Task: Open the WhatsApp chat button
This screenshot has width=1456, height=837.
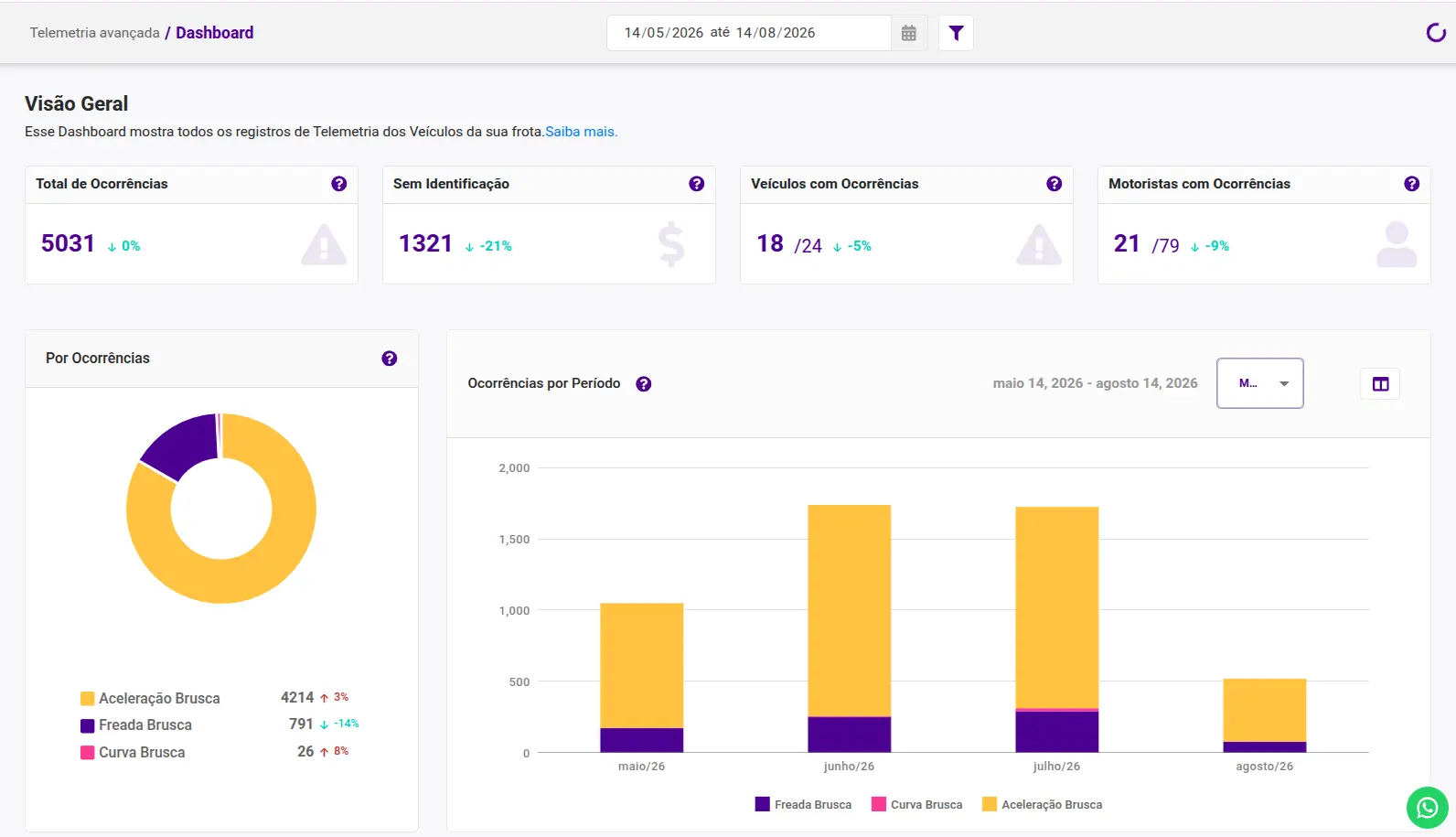Action: pos(1428,808)
